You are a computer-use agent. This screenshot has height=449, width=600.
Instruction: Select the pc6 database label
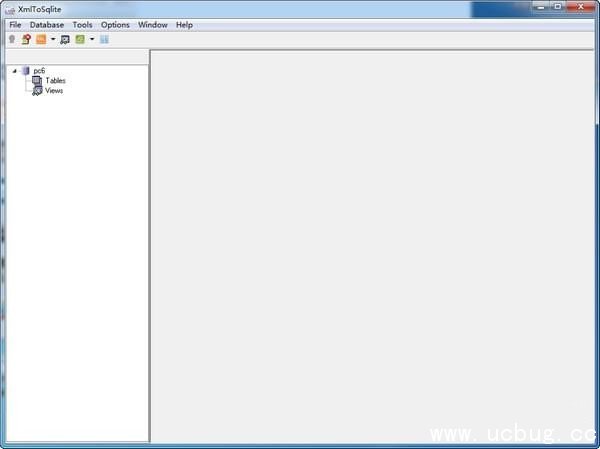click(x=39, y=71)
